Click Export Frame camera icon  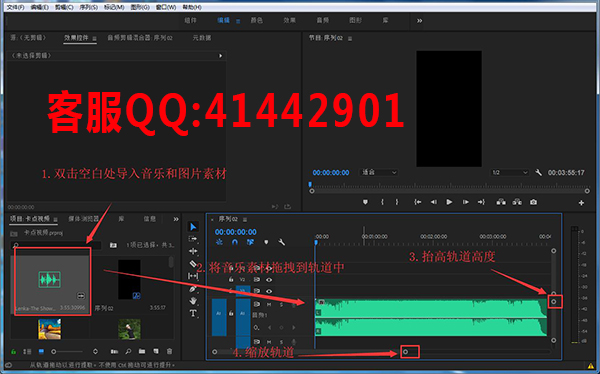coord(533,202)
